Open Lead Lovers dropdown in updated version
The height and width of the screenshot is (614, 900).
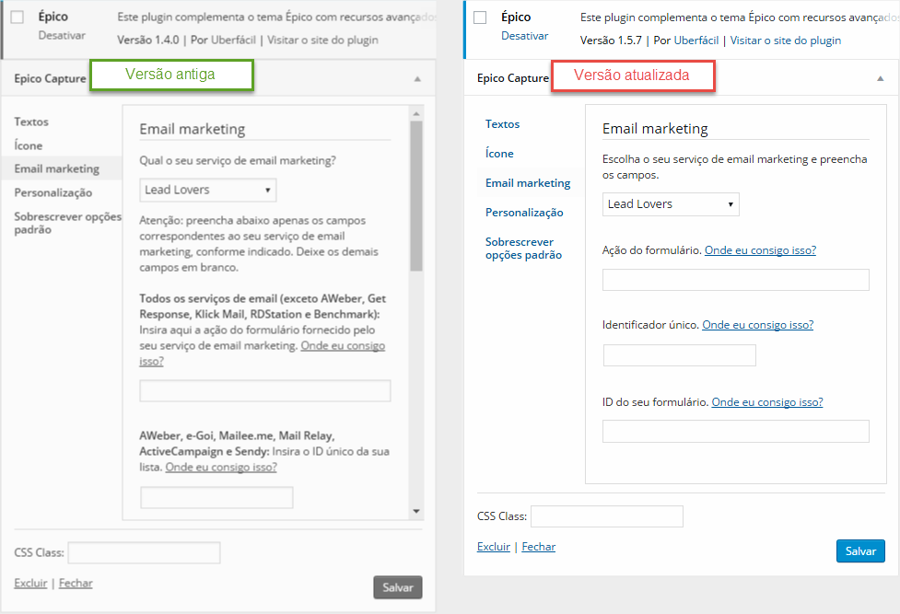coord(670,204)
